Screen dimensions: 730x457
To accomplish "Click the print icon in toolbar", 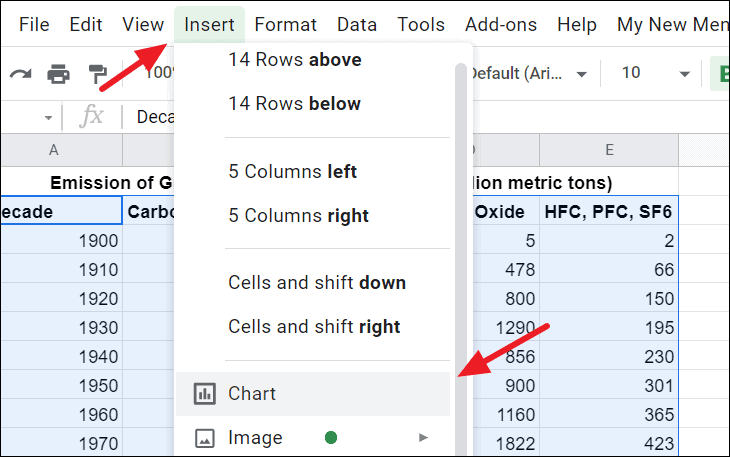I will pyautogui.click(x=59, y=73).
